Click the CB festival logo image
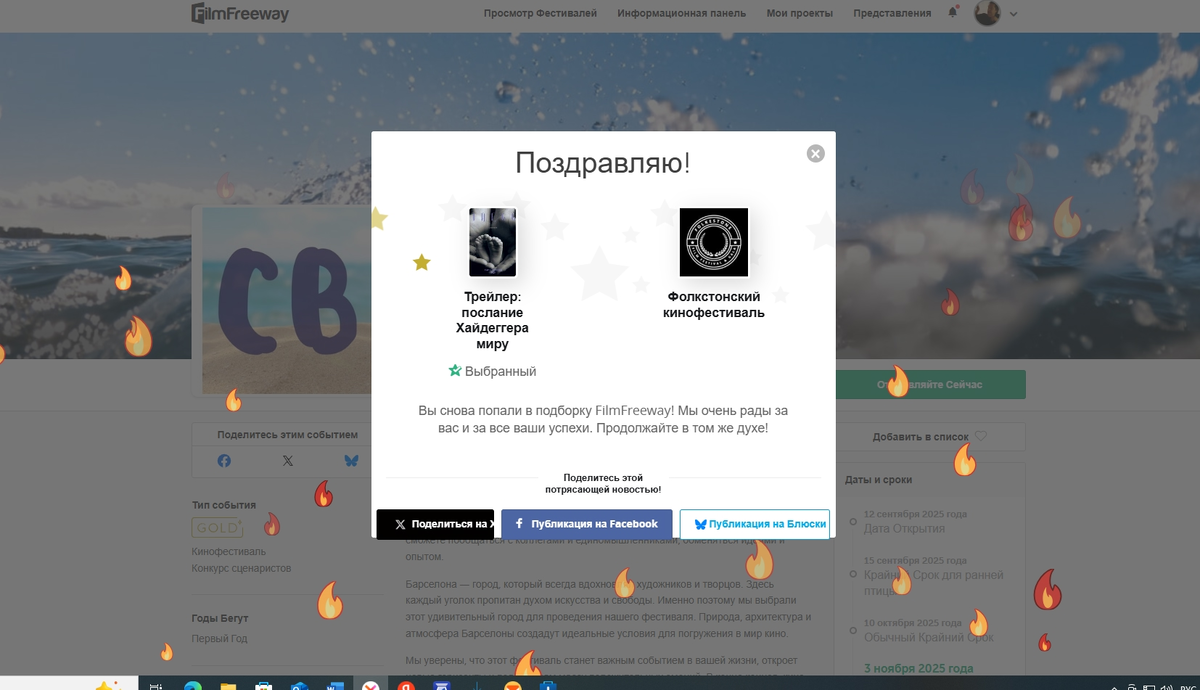 [x=287, y=300]
